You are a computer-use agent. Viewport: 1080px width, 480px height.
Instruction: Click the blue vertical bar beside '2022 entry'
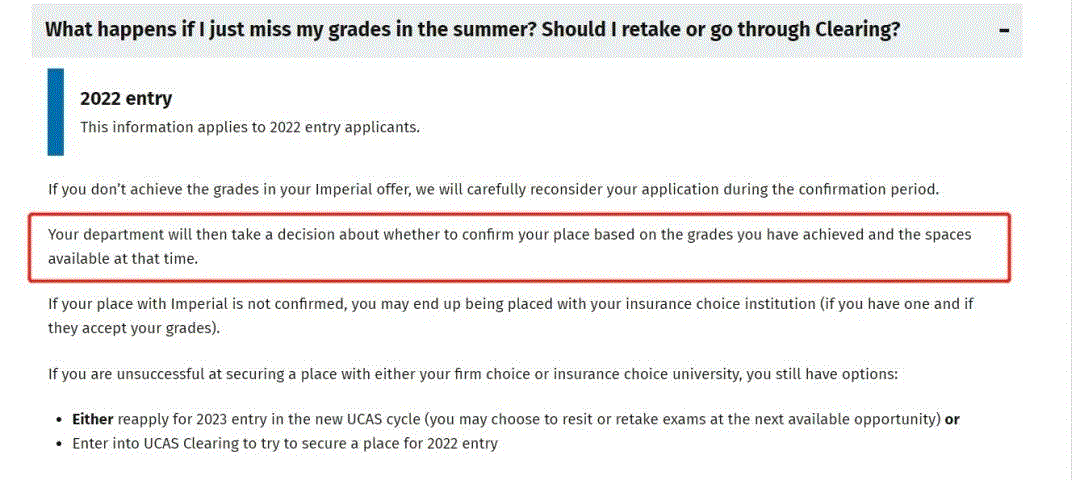(55, 112)
